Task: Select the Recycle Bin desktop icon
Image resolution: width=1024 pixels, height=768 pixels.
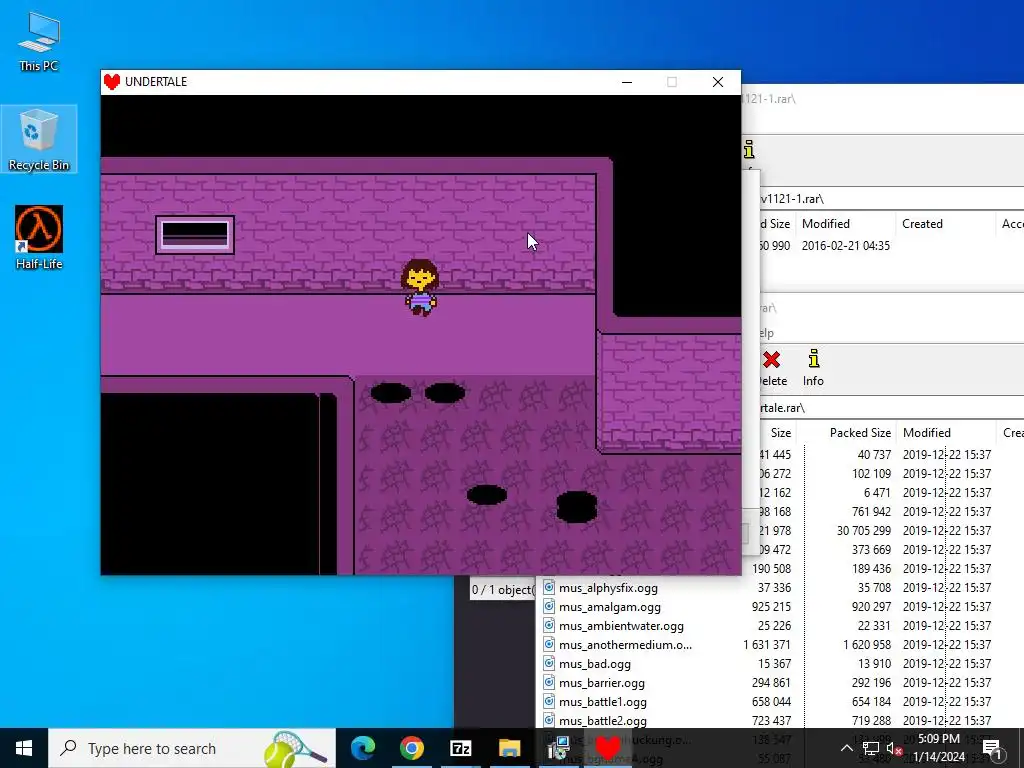Action: (x=39, y=140)
